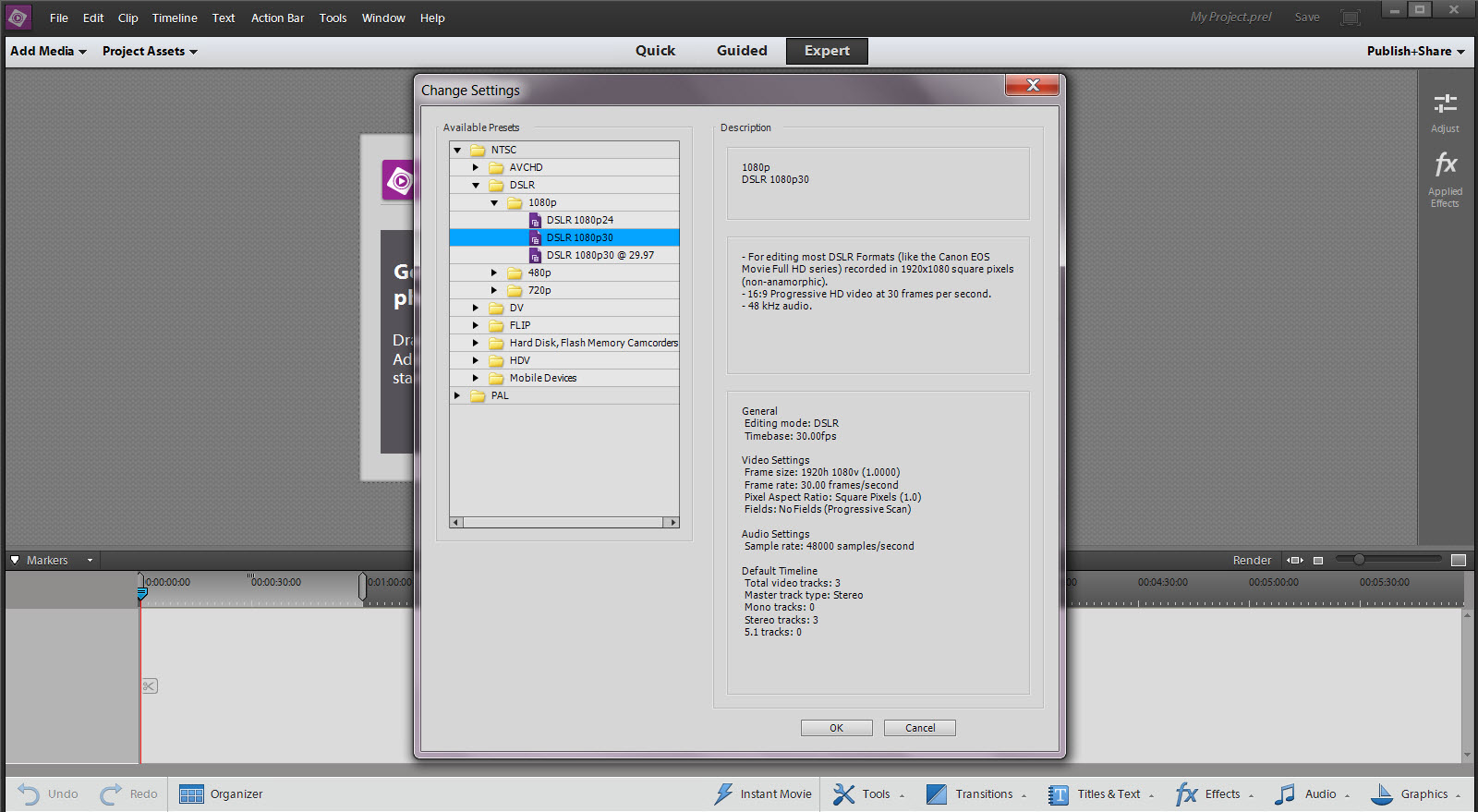Open the Edit menu

point(93,18)
